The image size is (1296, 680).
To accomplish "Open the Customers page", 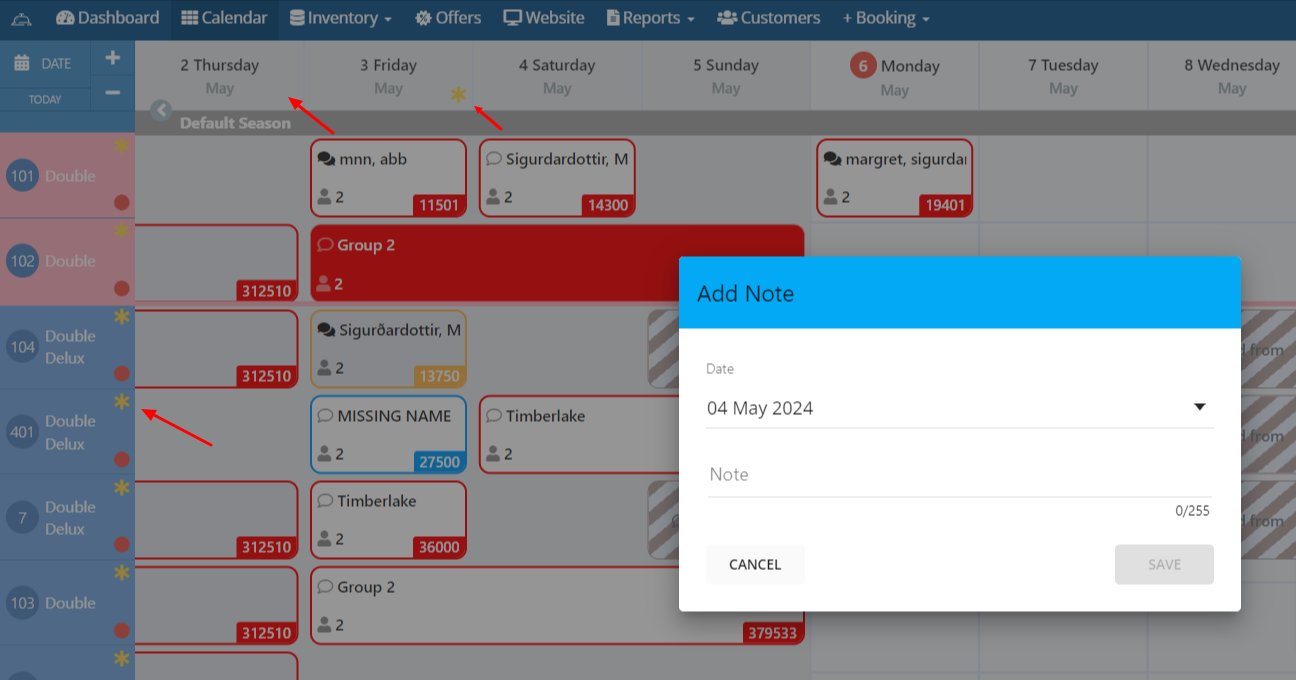I will (768, 18).
